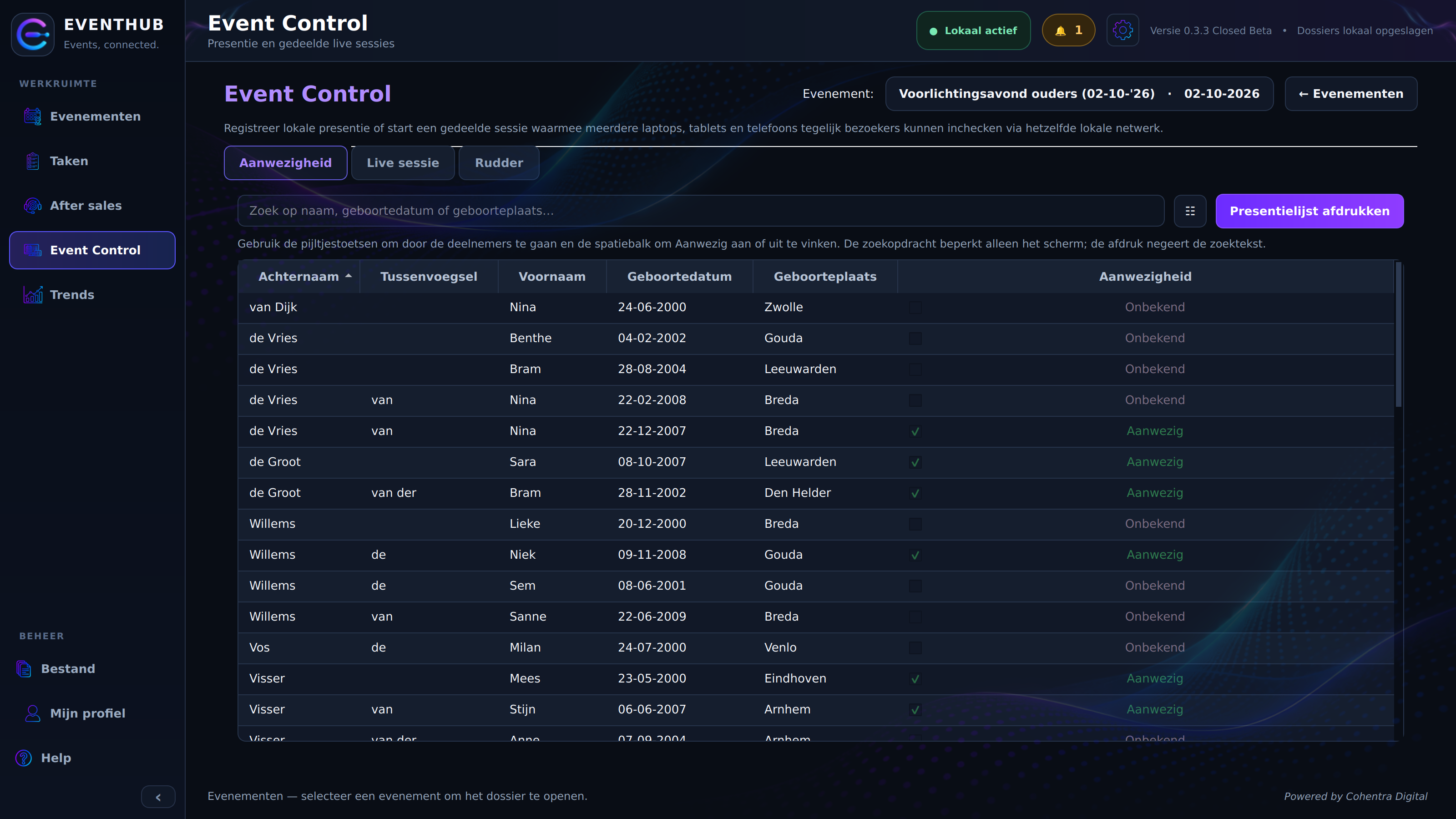Check presence for Vos Milan
The height and width of the screenshot is (819, 1456).
click(x=915, y=648)
